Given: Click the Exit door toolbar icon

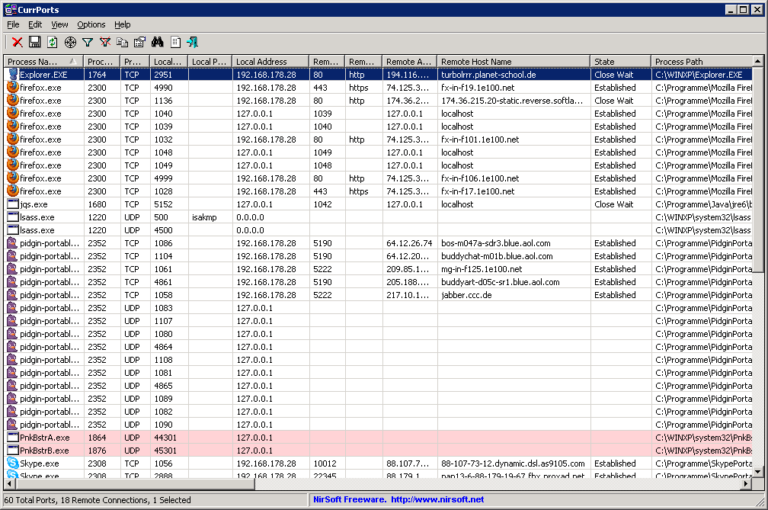Looking at the screenshot, I should pos(192,42).
